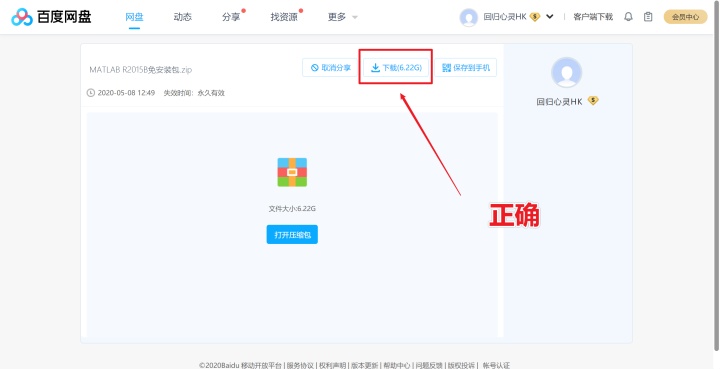720x369 pixels.
Task: Open the 版本更新 footer link
Action: [365, 365]
